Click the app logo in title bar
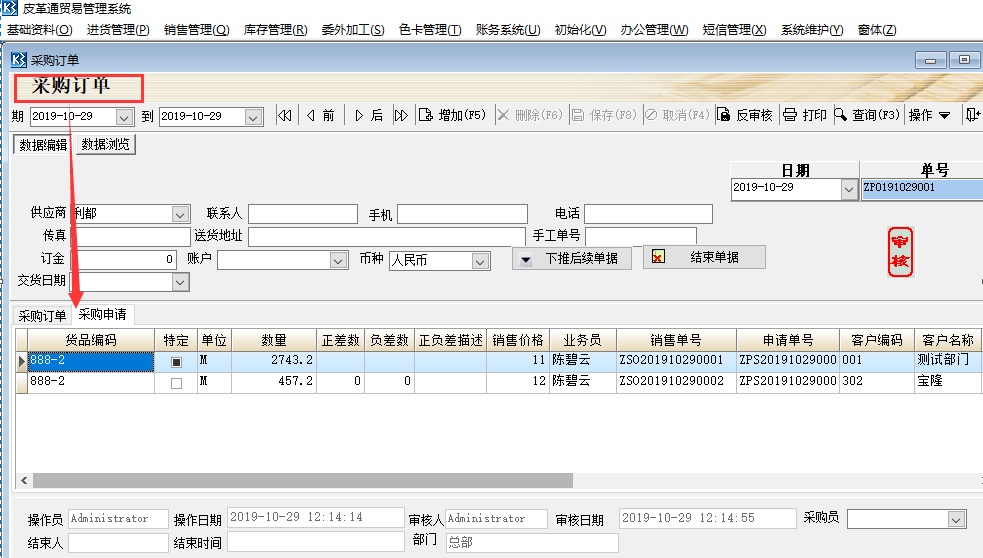Image resolution: width=983 pixels, height=558 pixels. 10,8
